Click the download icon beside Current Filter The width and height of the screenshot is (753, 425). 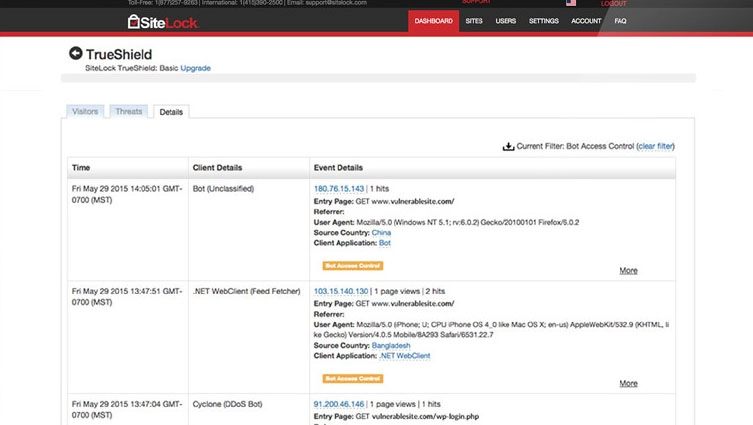[508, 146]
